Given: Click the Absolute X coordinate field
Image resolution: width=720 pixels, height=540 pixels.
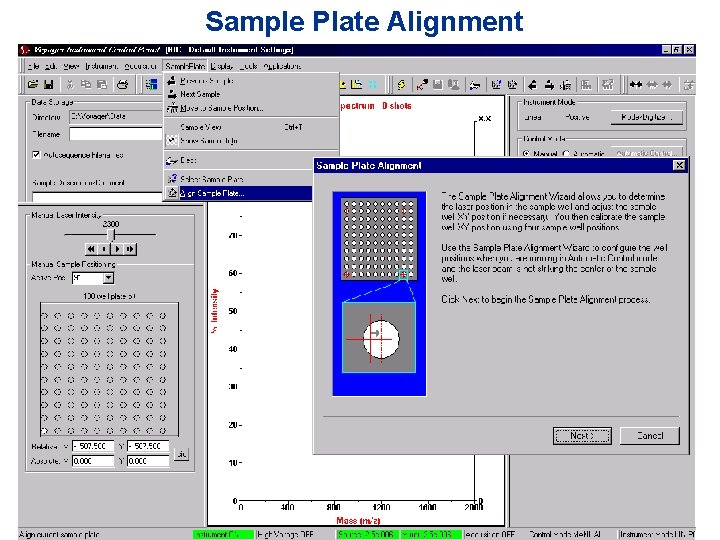Looking at the screenshot, I should coord(93,461).
